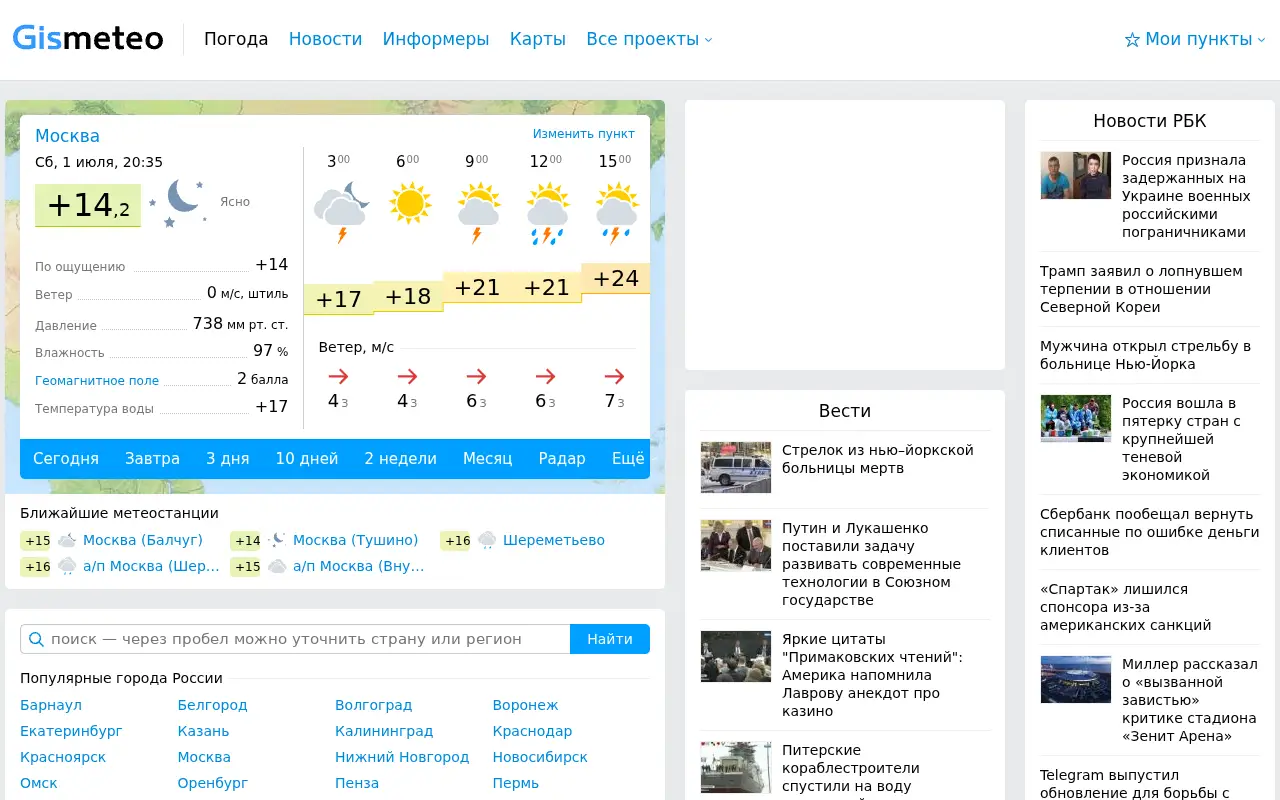Open police car thumbnail in Вести
The height and width of the screenshot is (800, 1280).
click(736, 467)
